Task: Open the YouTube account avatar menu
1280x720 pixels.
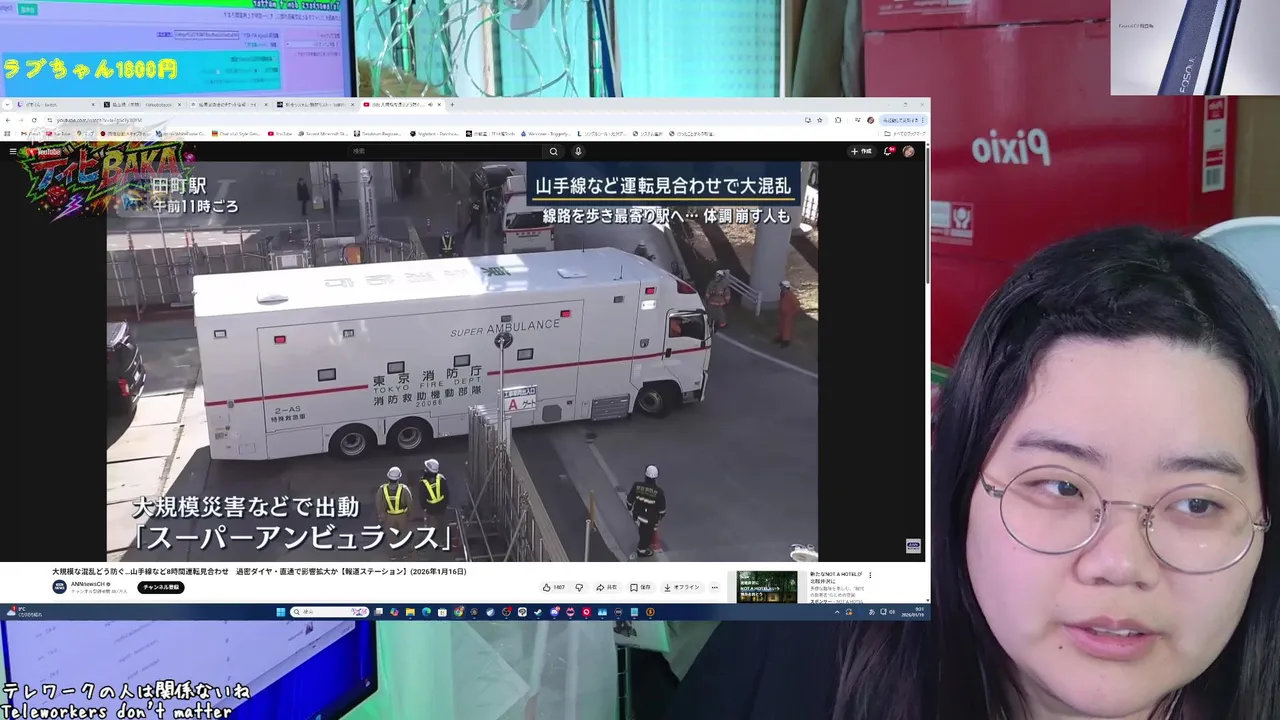Action: coord(908,151)
